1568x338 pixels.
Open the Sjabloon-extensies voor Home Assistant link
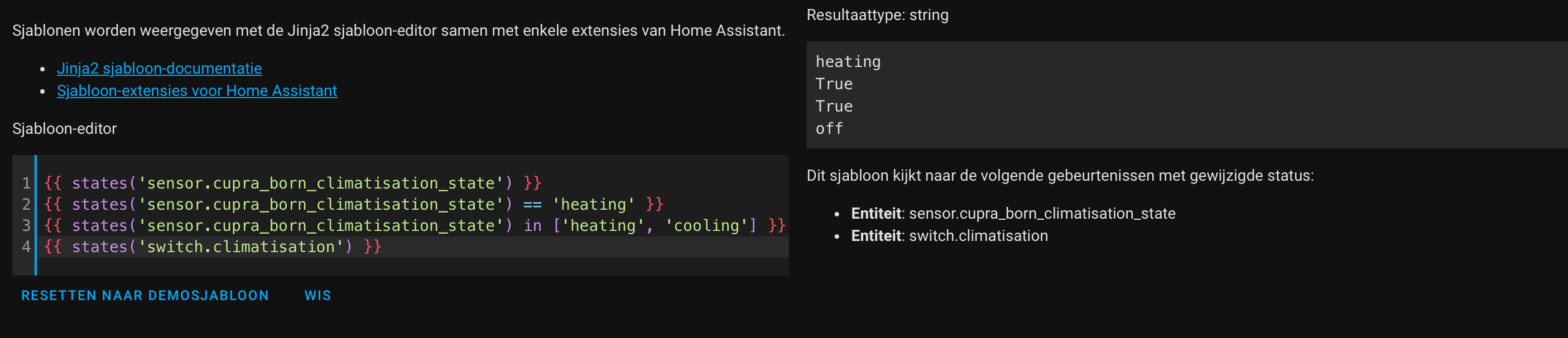[x=197, y=90]
